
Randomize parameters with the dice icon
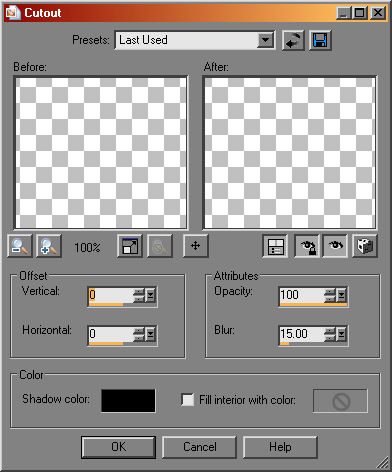pos(365,246)
